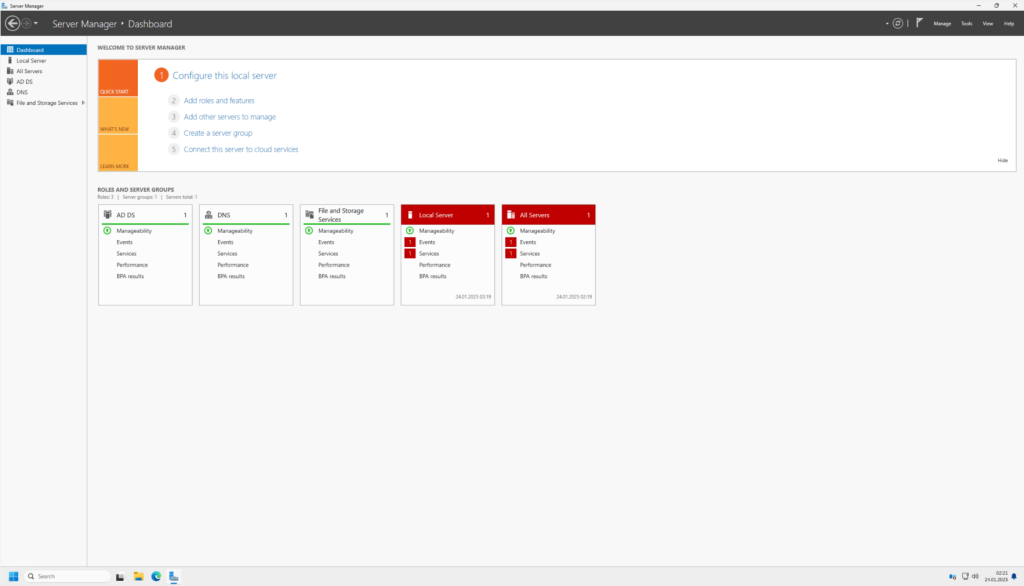Screen dimensions: 1024x586
Task: Click Manageability in File and Storage Services tile
Action: (x=336, y=231)
